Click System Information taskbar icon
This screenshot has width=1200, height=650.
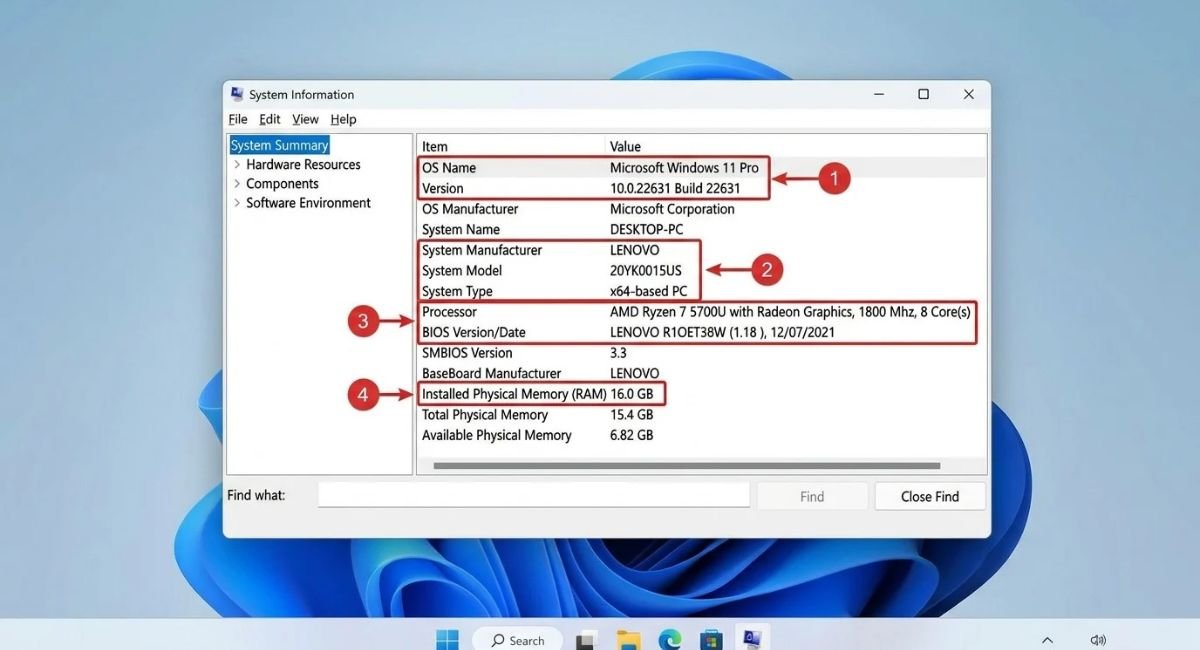point(752,639)
